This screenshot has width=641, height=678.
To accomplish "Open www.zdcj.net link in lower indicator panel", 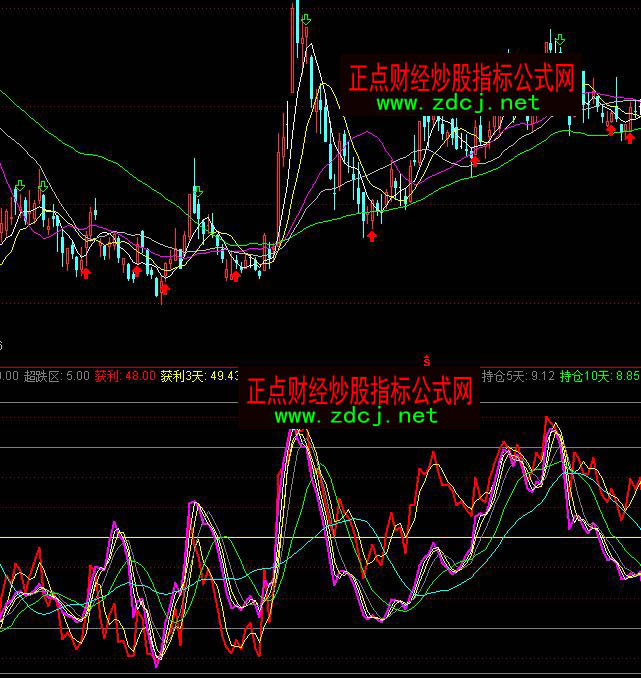I will pos(356,415).
